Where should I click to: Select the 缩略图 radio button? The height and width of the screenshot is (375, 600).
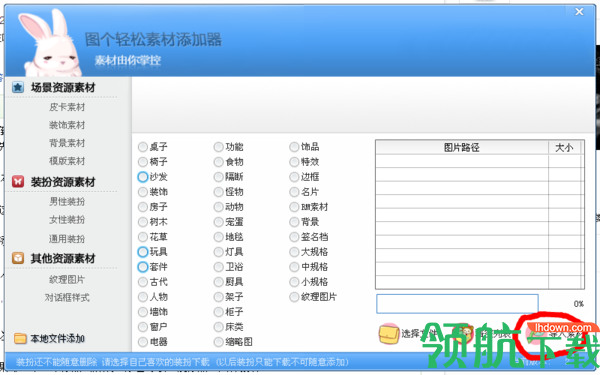click(x=218, y=342)
